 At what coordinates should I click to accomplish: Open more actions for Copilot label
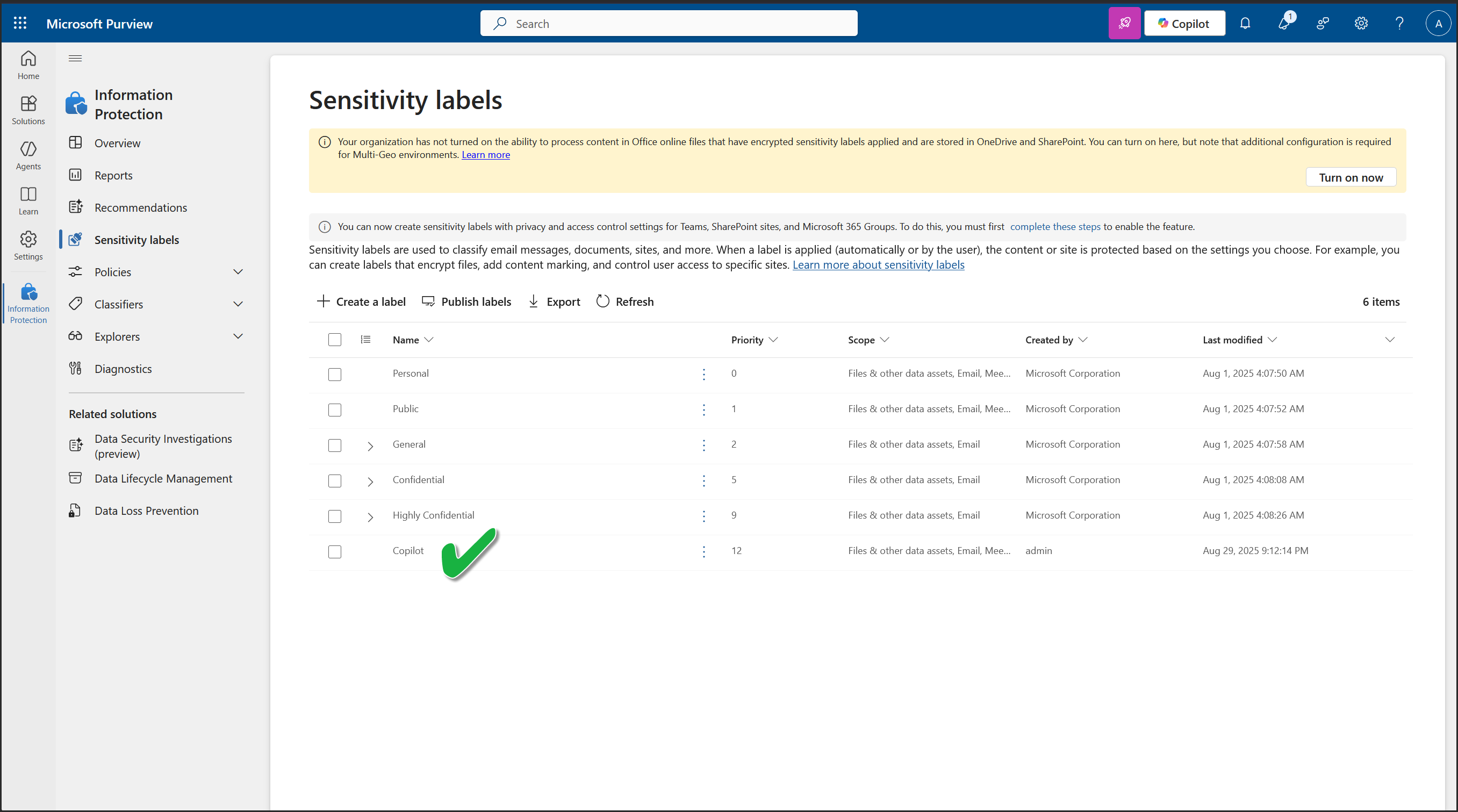pyautogui.click(x=703, y=551)
